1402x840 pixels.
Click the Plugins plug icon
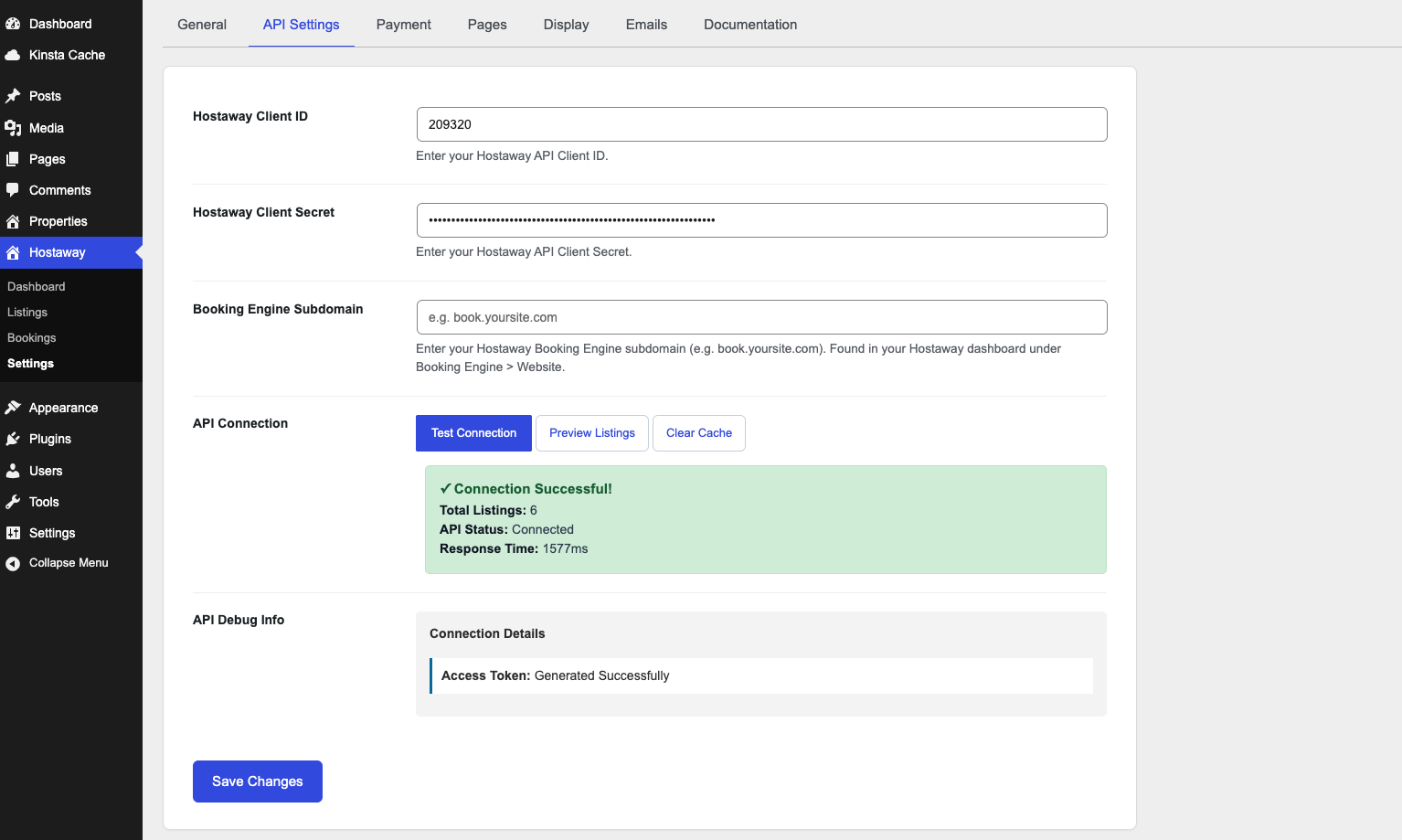[13, 439]
